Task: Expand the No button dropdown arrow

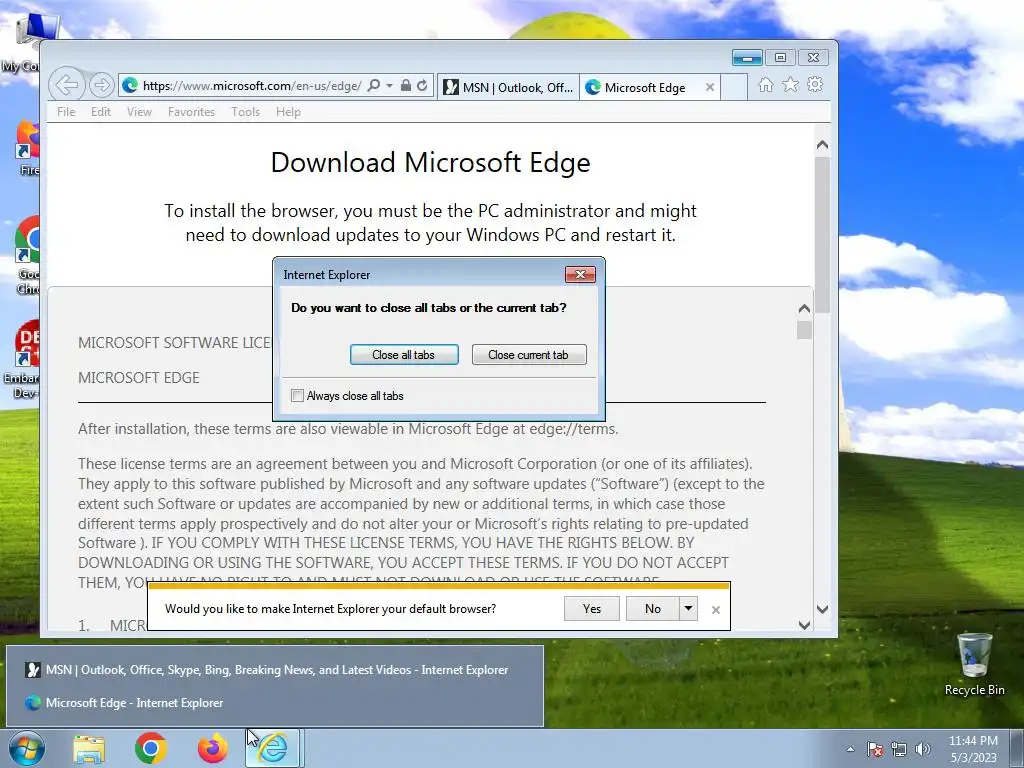Action: coord(688,609)
